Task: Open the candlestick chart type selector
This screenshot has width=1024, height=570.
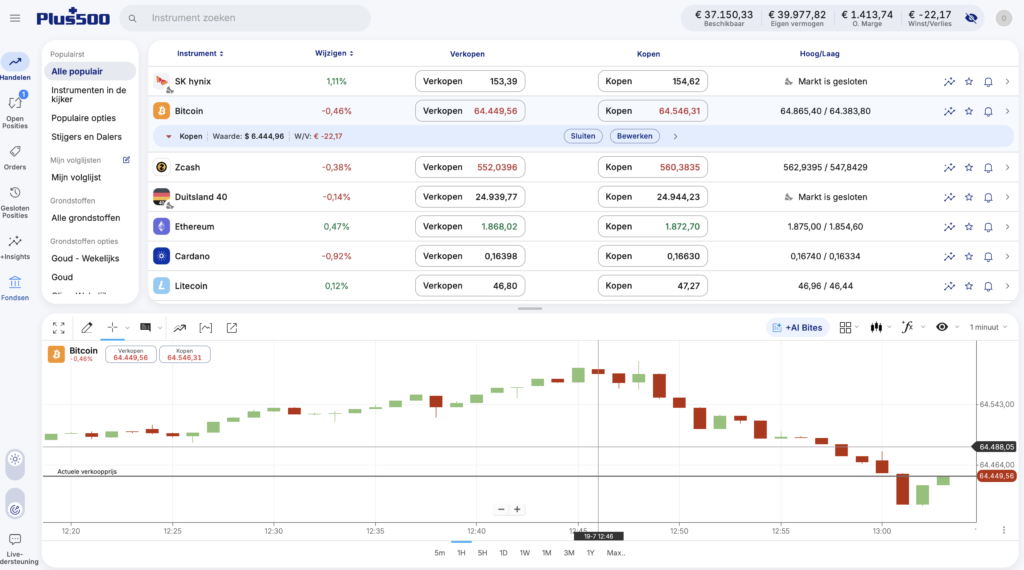Action: coord(876,328)
